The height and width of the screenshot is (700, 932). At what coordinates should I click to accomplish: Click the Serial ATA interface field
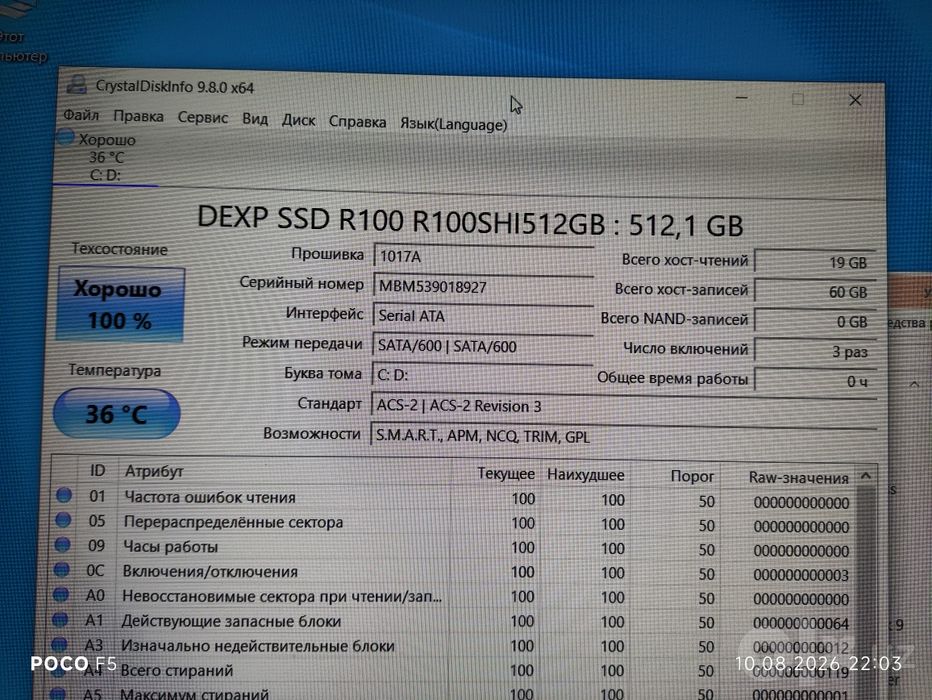click(x=483, y=316)
